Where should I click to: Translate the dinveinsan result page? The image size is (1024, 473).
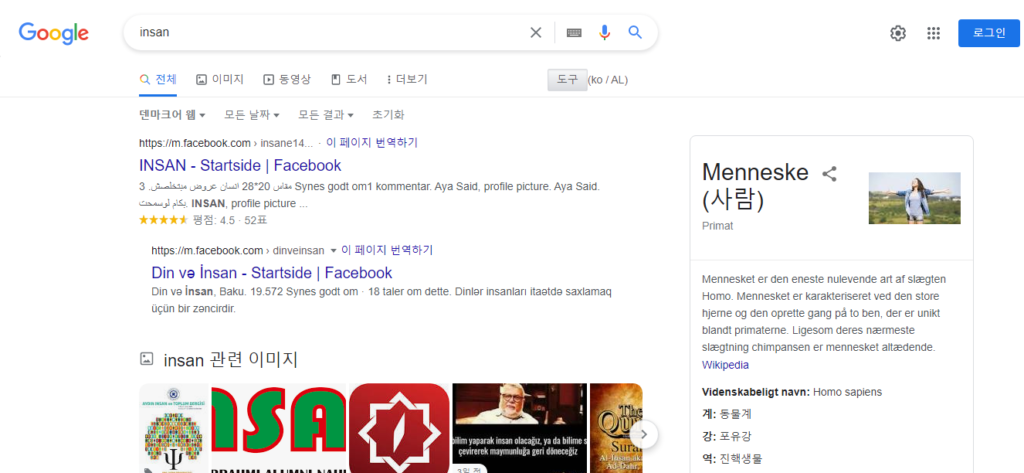387,250
